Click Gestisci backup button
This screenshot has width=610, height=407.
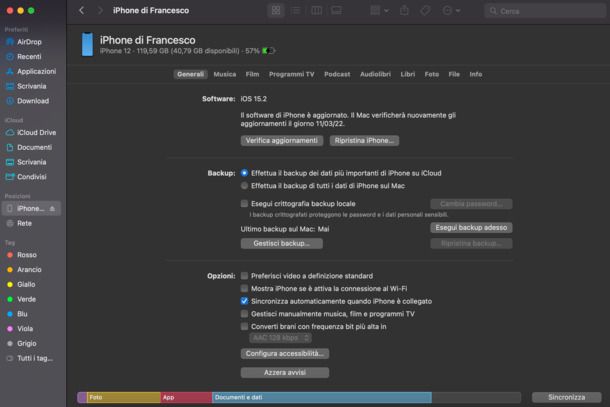(x=282, y=244)
